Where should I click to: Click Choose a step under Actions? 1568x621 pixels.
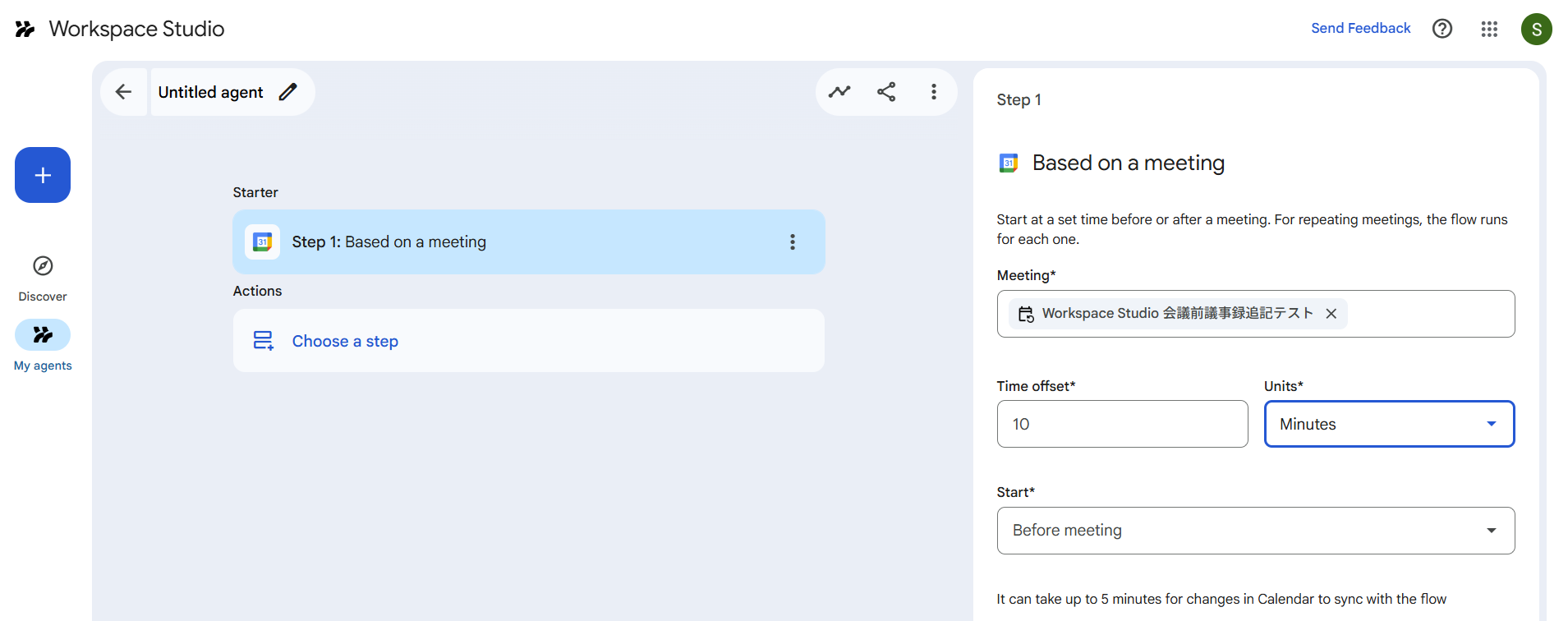pos(345,341)
